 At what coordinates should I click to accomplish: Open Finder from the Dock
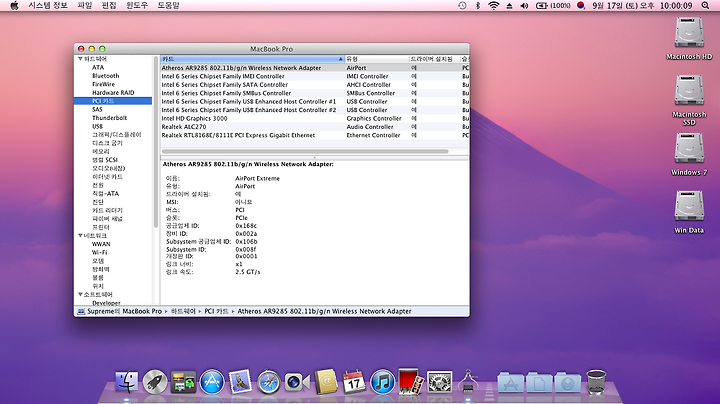[126, 382]
